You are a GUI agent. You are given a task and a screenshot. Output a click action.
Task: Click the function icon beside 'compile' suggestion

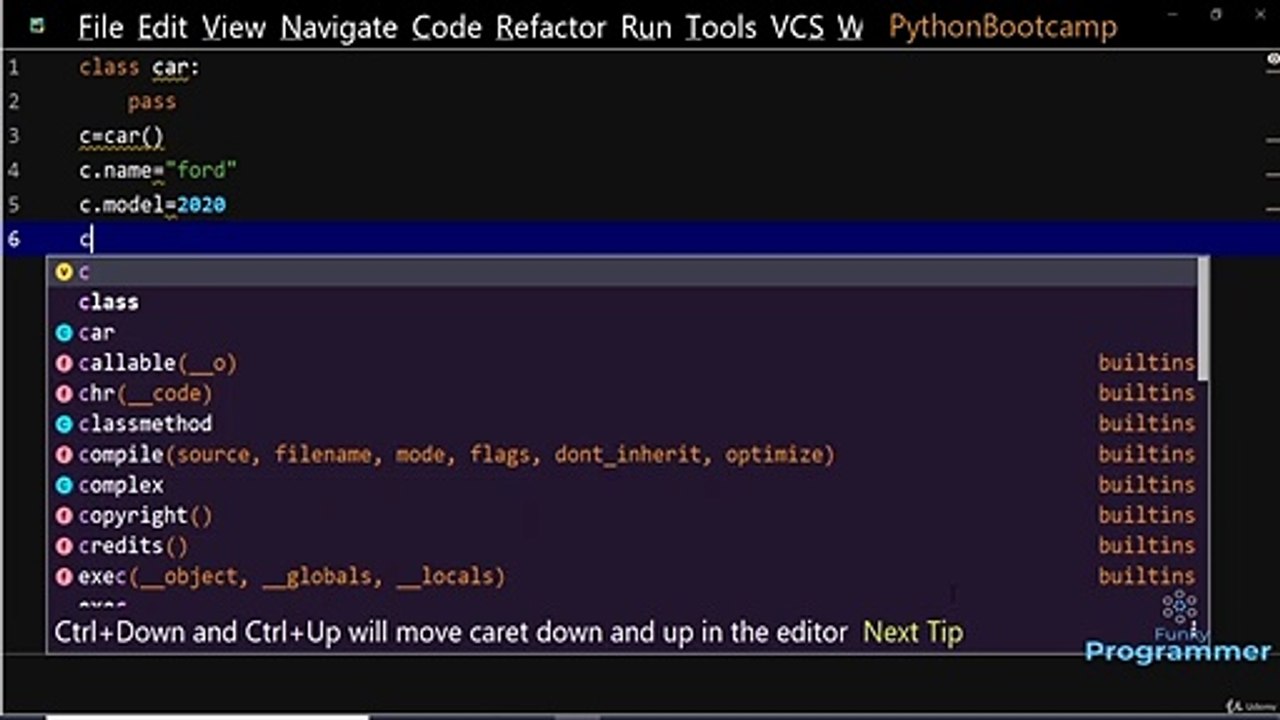coord(64,455)
